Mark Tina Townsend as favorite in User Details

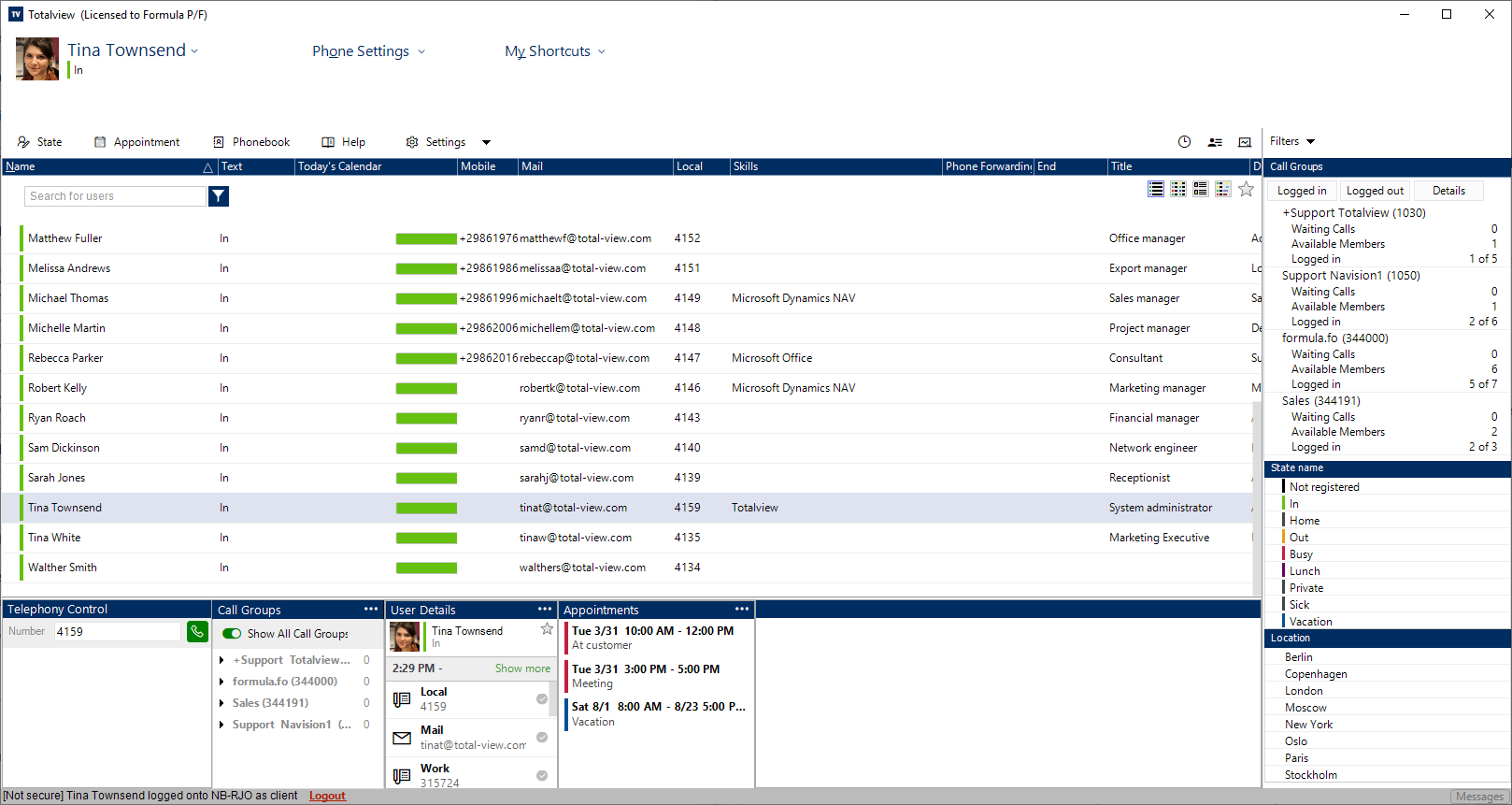547,629
